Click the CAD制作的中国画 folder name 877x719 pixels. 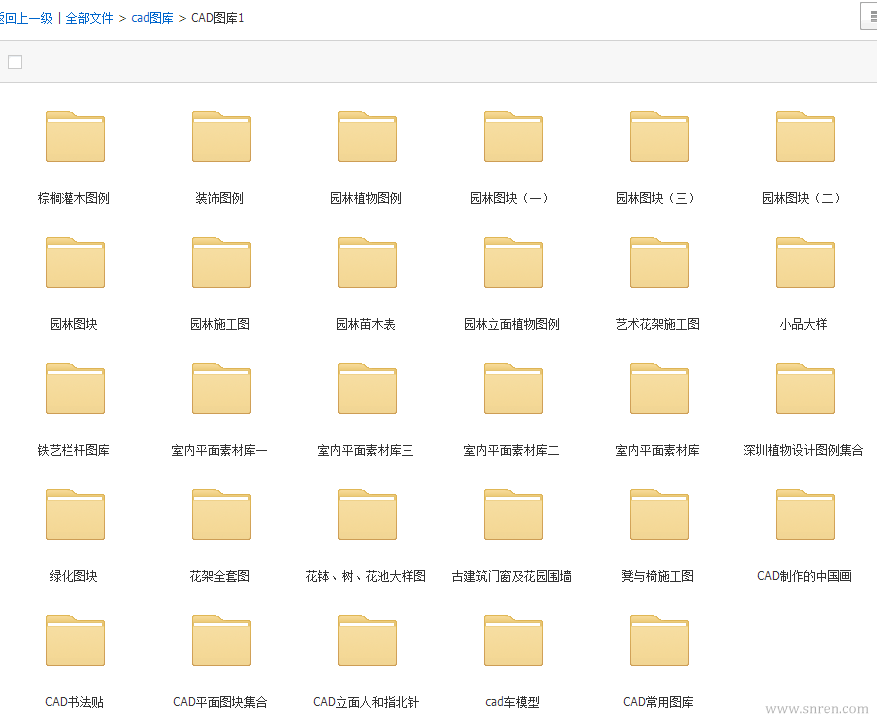point(804,576)
